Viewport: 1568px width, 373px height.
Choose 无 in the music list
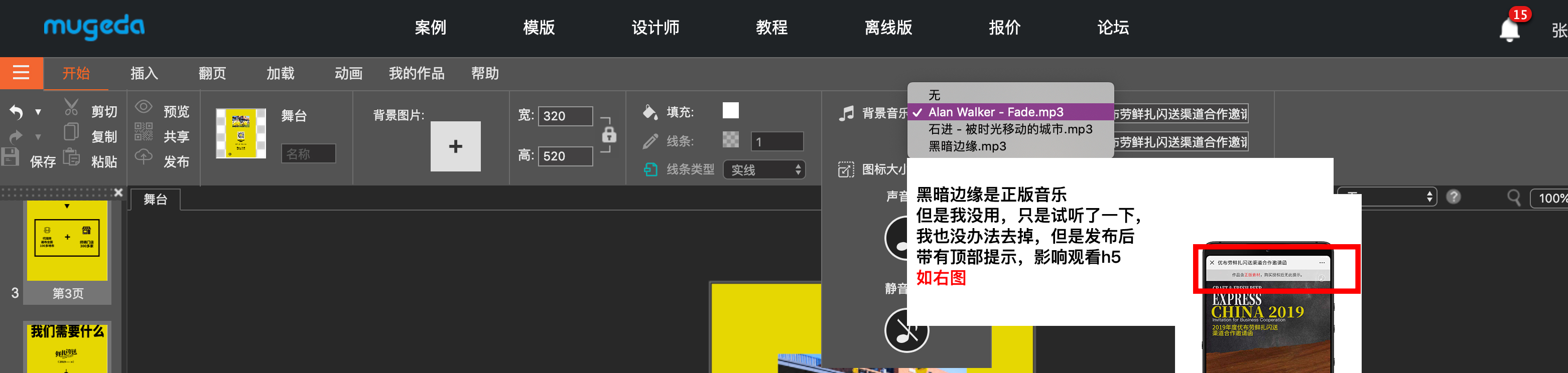(1010, 95)
